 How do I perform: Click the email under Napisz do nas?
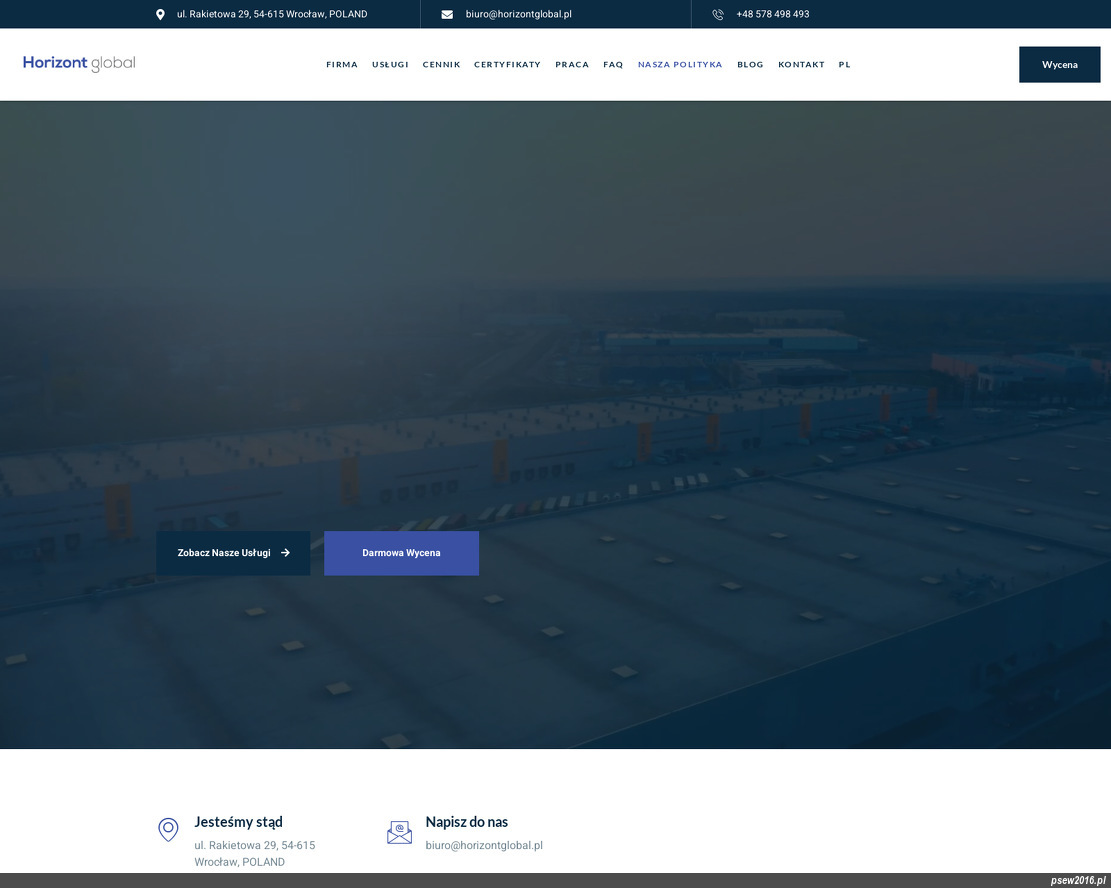[484, 845]
